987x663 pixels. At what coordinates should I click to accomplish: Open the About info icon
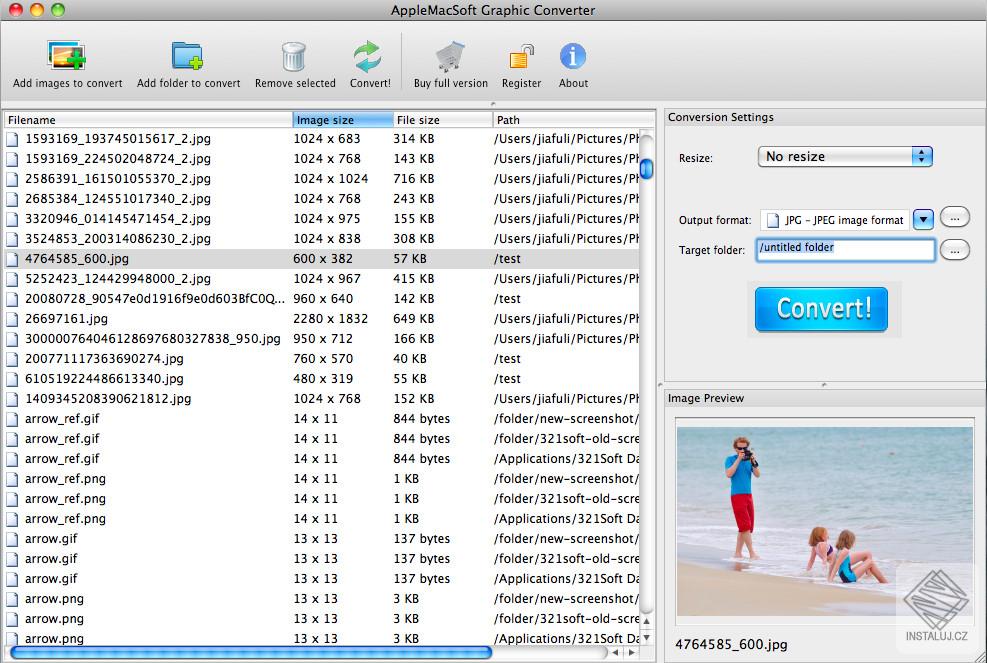(572, 57)
